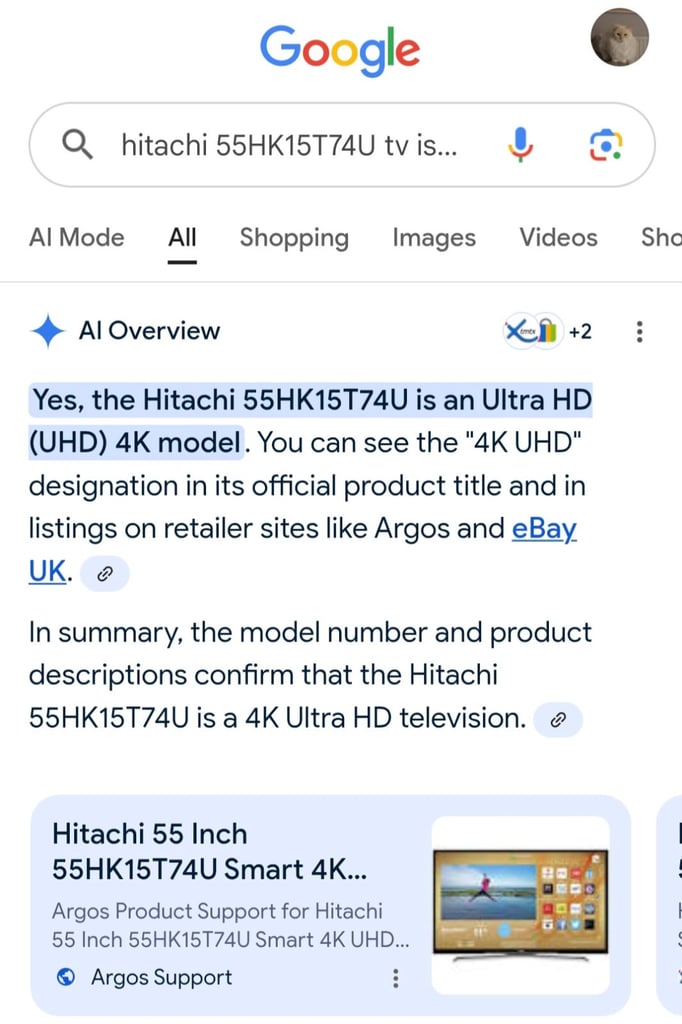The height and width of the screenshot is (1024, 682).
Task: Open Hitachi 55 Inch 55HK15T74U Smart 4K card
Action: [x=331, y=904]
